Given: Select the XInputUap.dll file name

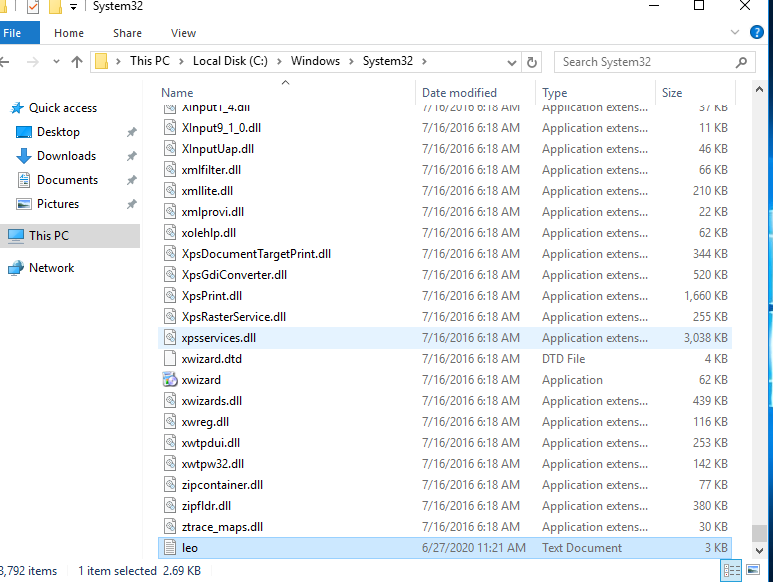Looking at the screenshot, I should 217,149.
